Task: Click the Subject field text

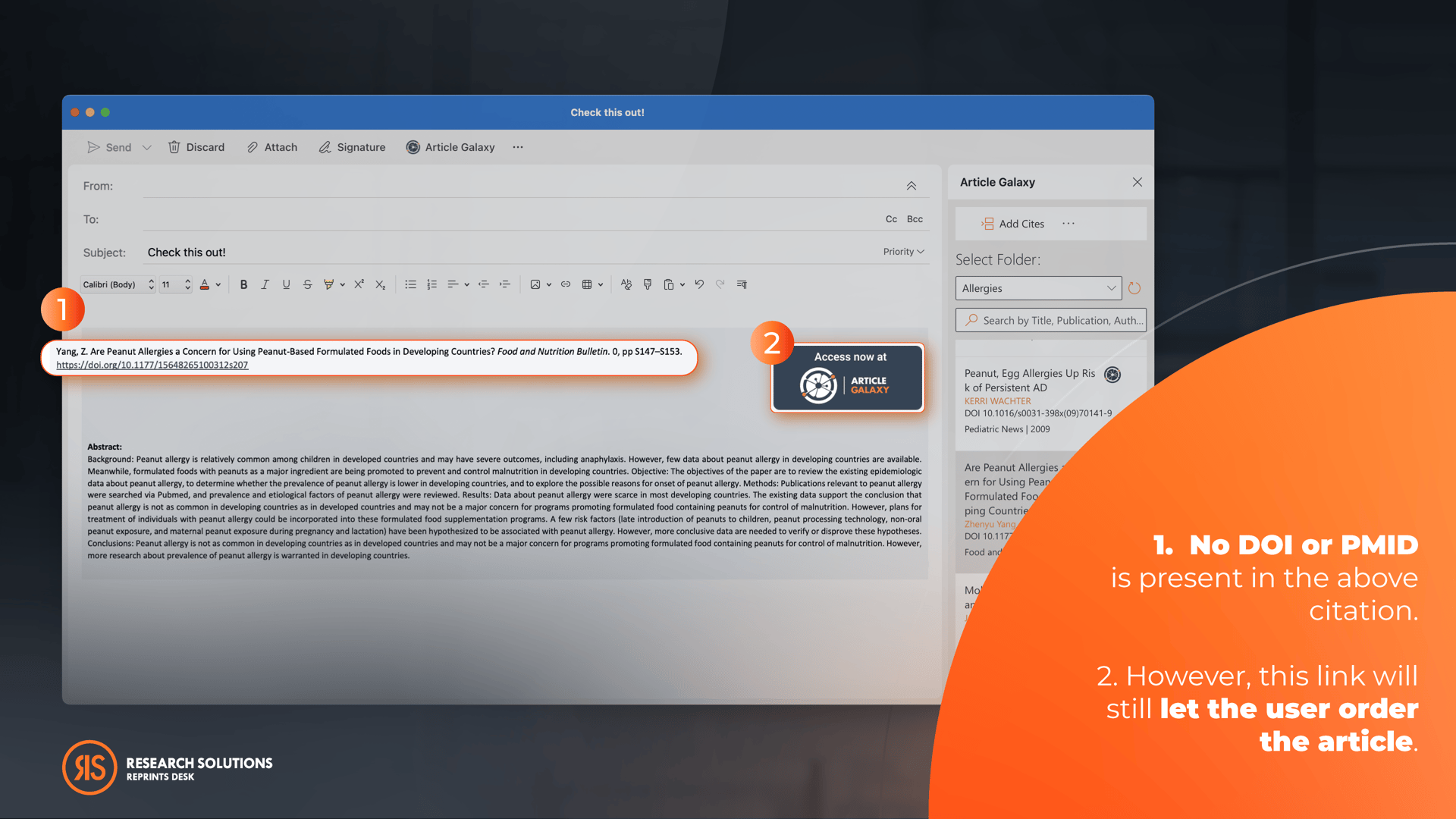Action: pyautogui.click(x=187, y=253)
